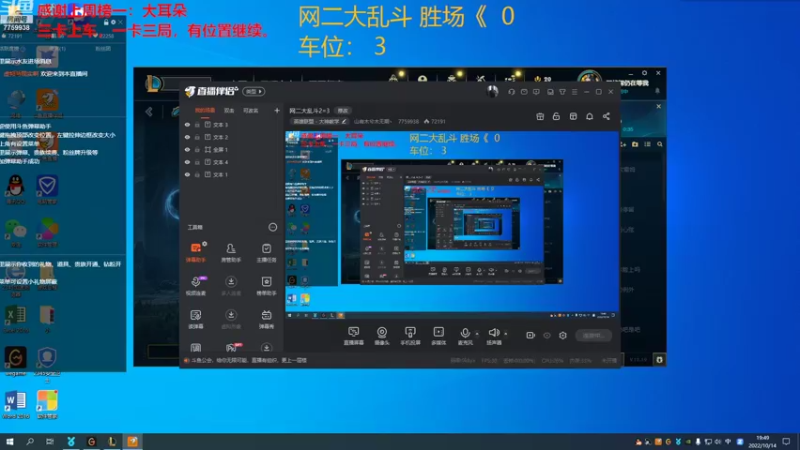Open the 原画 quality pill beside title

342,111
